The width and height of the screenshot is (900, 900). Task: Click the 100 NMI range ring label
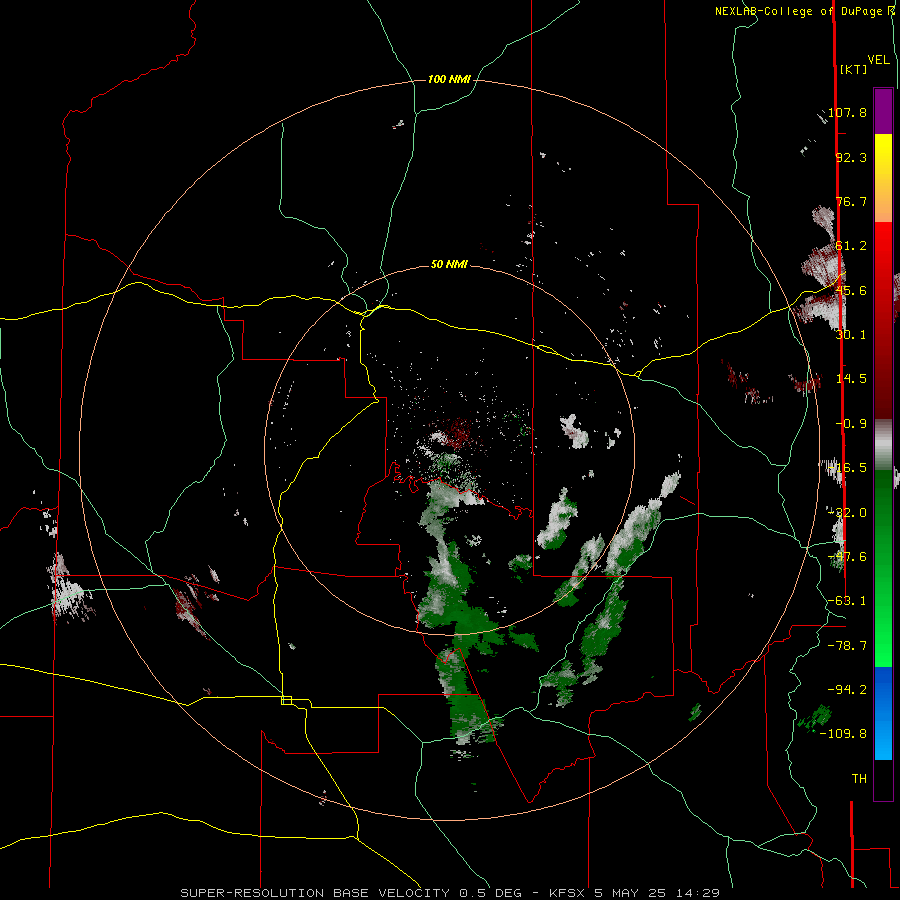(449, 79)
